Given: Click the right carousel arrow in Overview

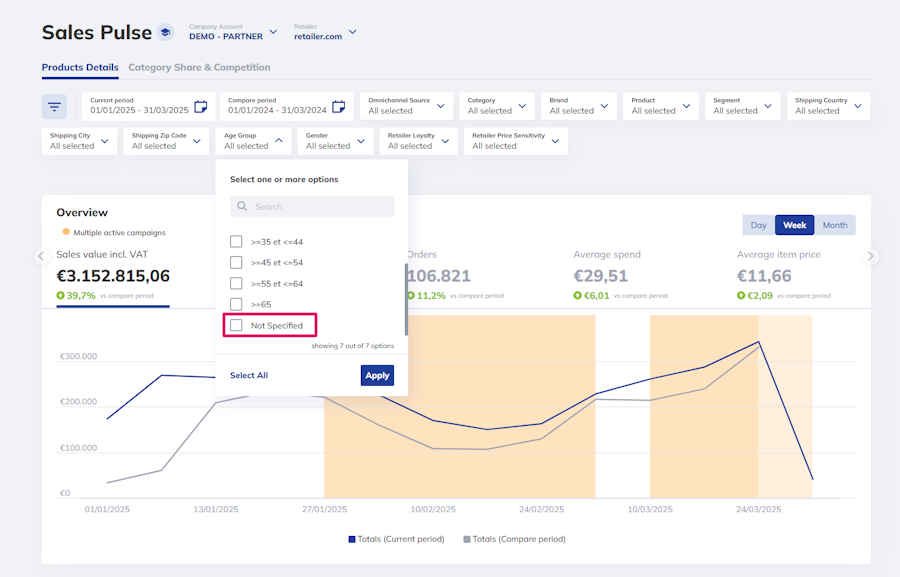Looking at the screenshot, I should click(x=870, y=256).
